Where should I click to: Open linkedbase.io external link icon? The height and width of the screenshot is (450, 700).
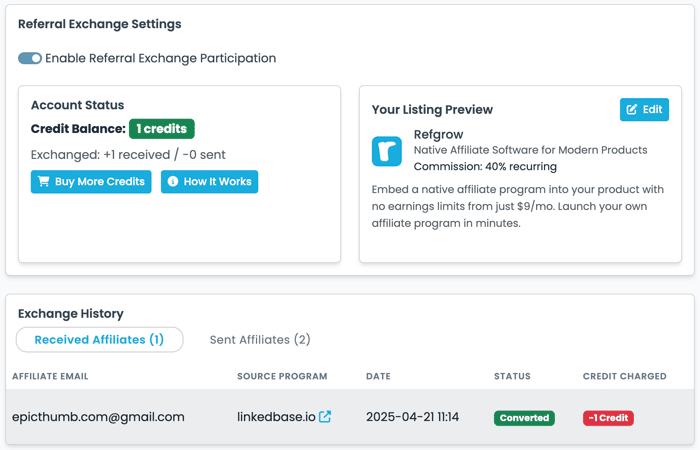(x=325, y=417)
